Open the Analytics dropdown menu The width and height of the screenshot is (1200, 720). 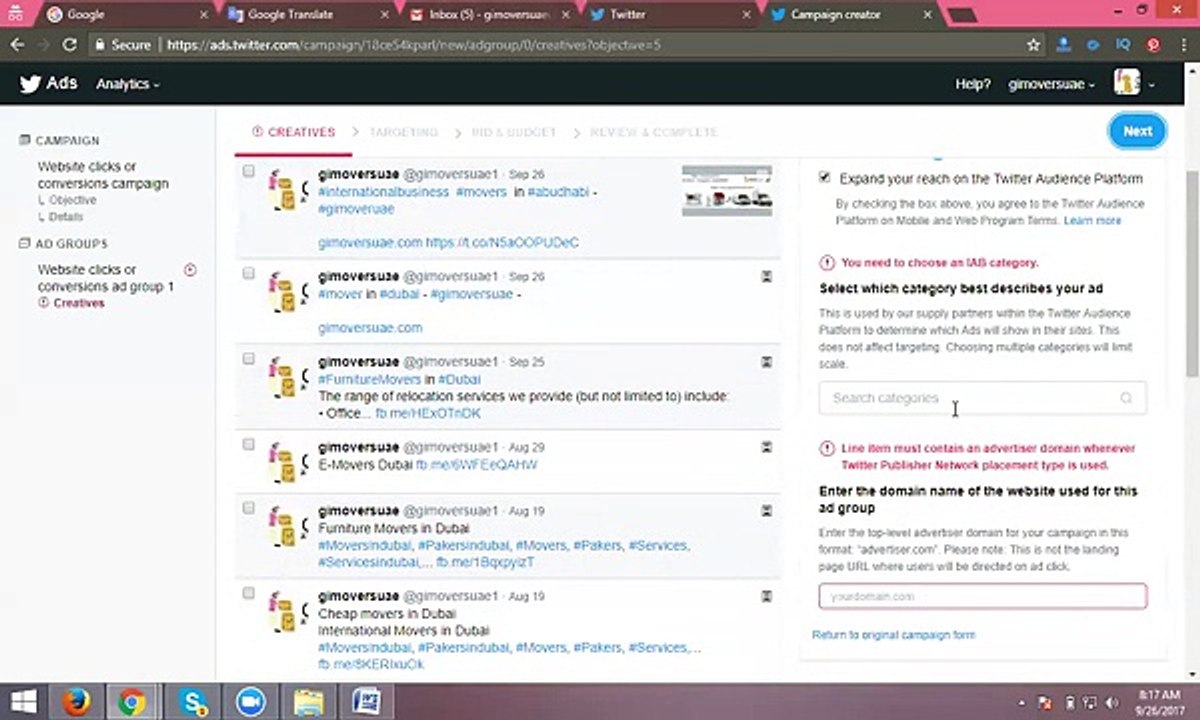coord(127,84)
